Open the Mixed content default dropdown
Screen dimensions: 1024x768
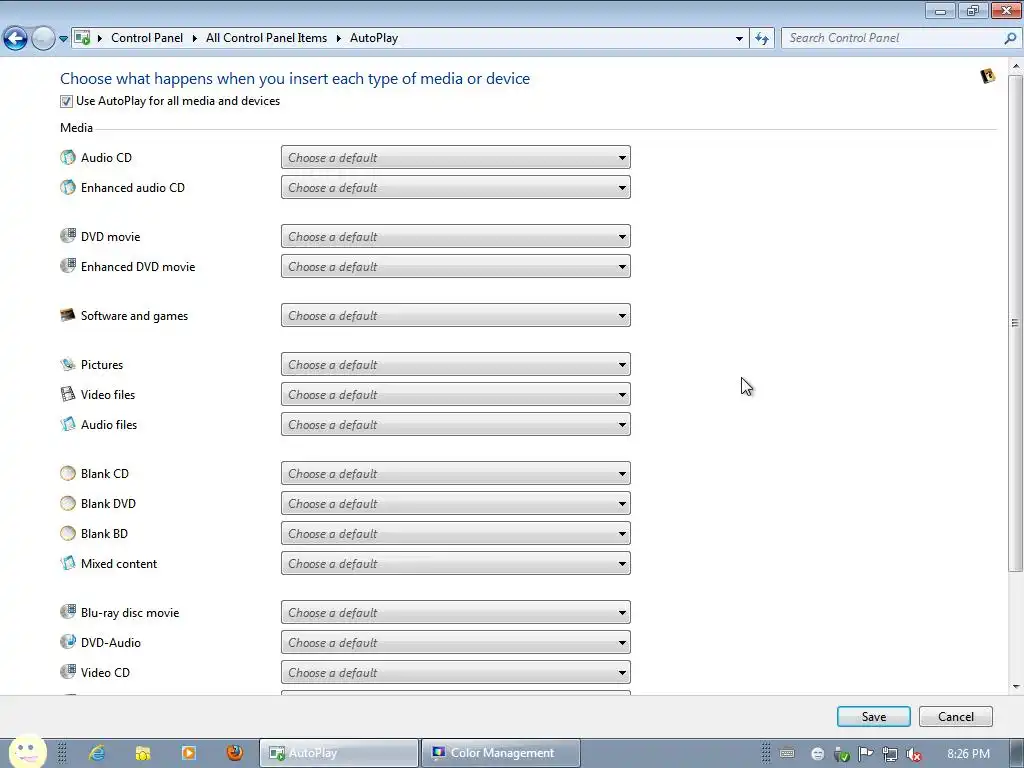click(x=456, y=564)
